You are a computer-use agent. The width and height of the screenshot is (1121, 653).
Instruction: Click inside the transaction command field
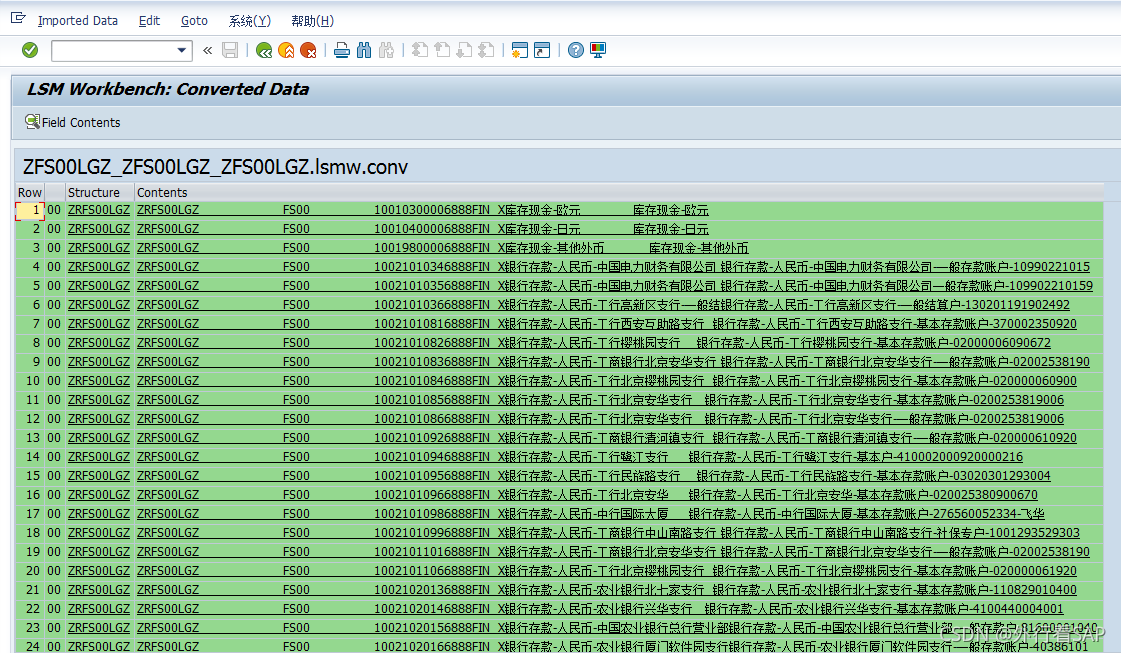(x=113, y=50)
